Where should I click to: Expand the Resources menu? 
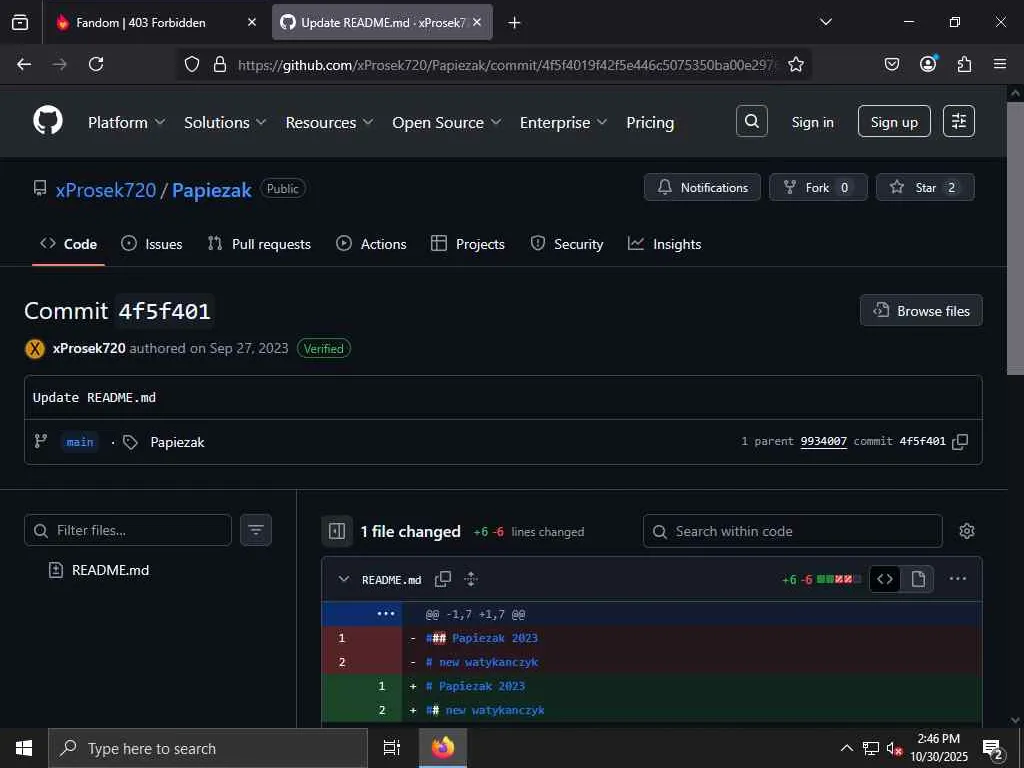click(x=329, y=122)
